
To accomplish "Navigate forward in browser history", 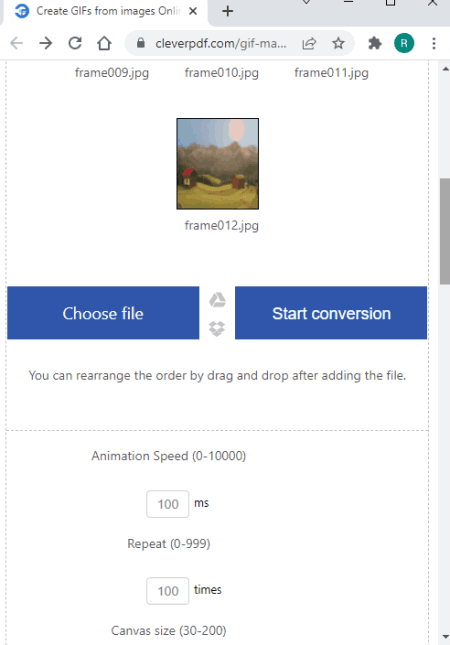I will (46, 43).
